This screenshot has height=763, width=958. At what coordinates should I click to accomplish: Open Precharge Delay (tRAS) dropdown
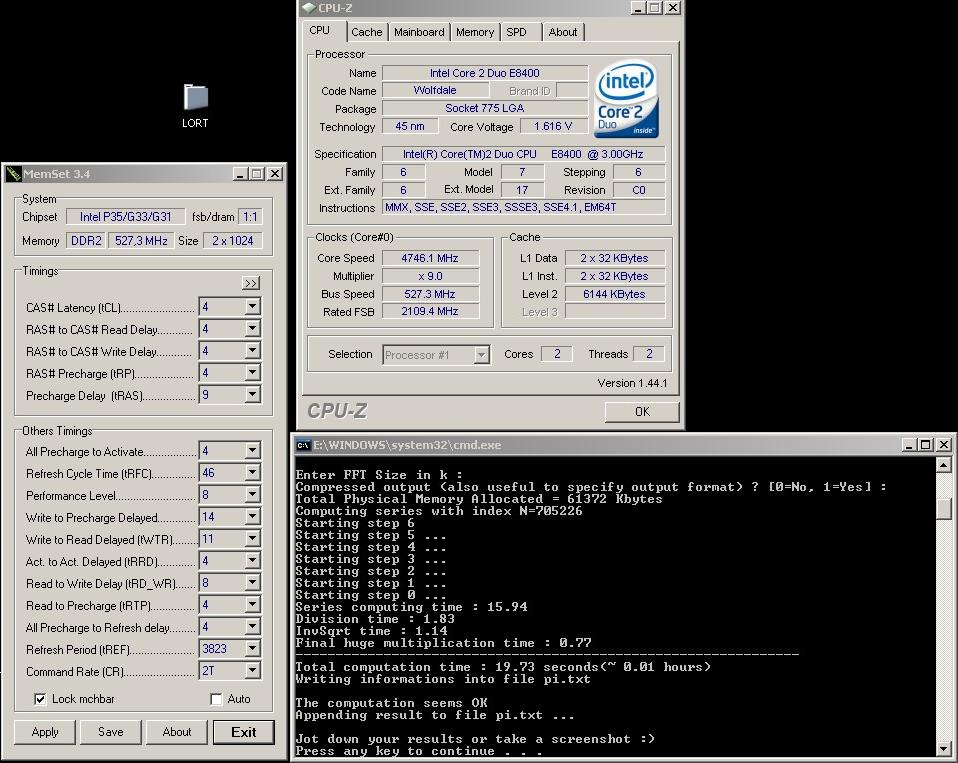click(x=252, y=395)
